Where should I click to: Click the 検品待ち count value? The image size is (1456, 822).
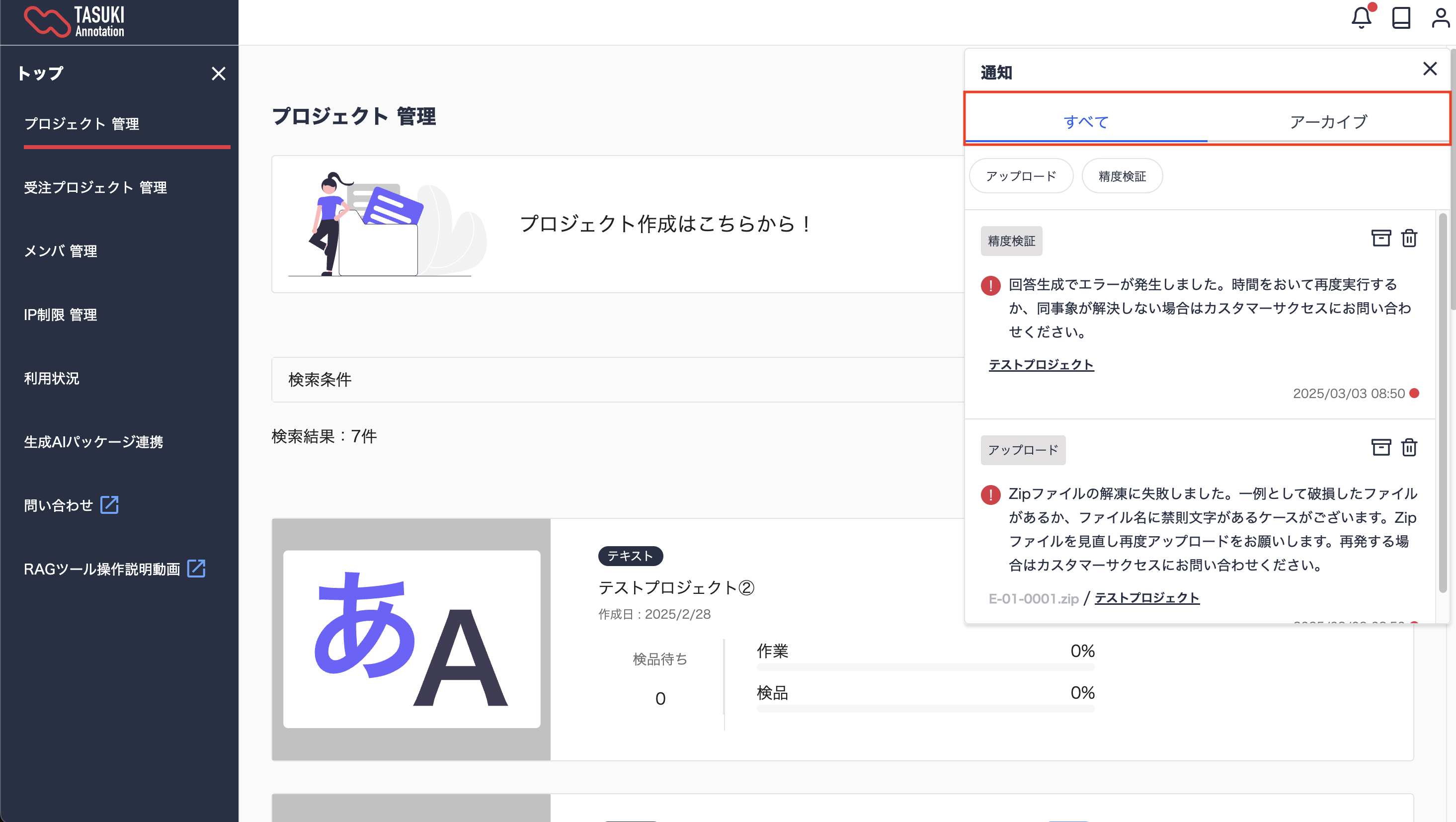[x=660, y=699]
